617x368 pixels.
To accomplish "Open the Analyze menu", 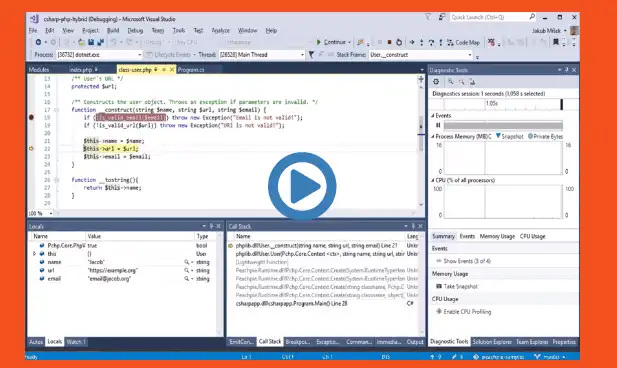I will pos(220,31).
